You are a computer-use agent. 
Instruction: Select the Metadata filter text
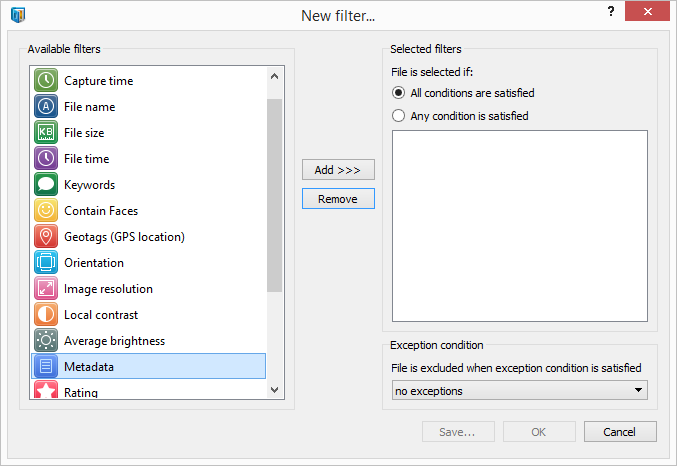89,367
